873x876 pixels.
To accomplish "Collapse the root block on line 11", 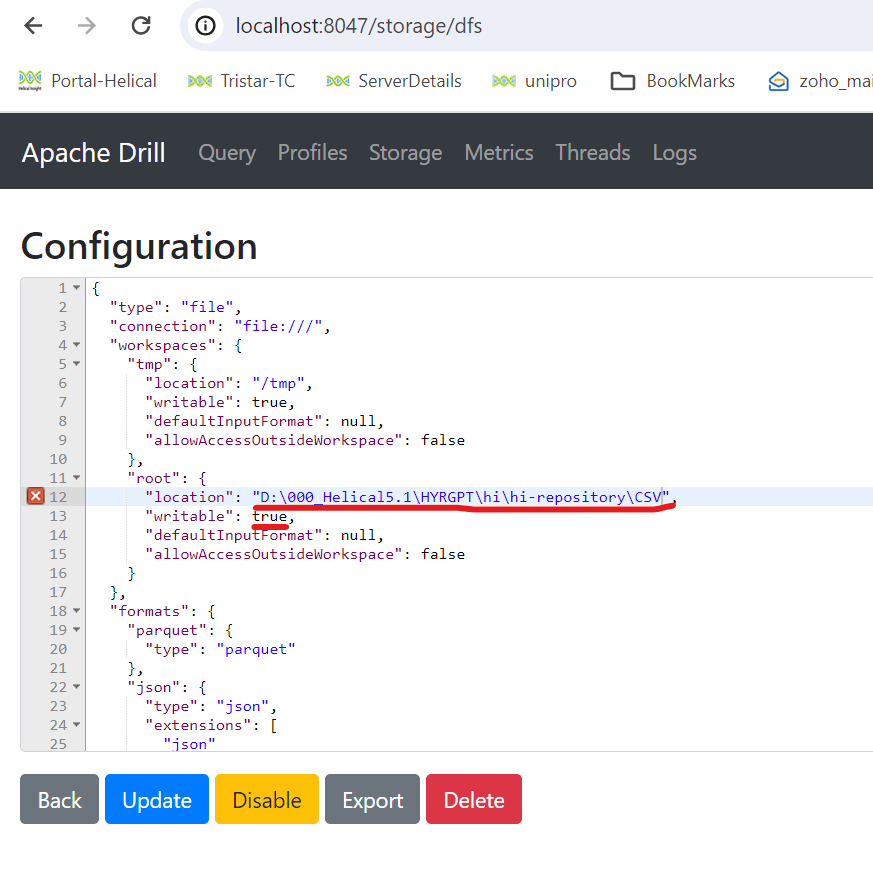I will coord(77,478).
